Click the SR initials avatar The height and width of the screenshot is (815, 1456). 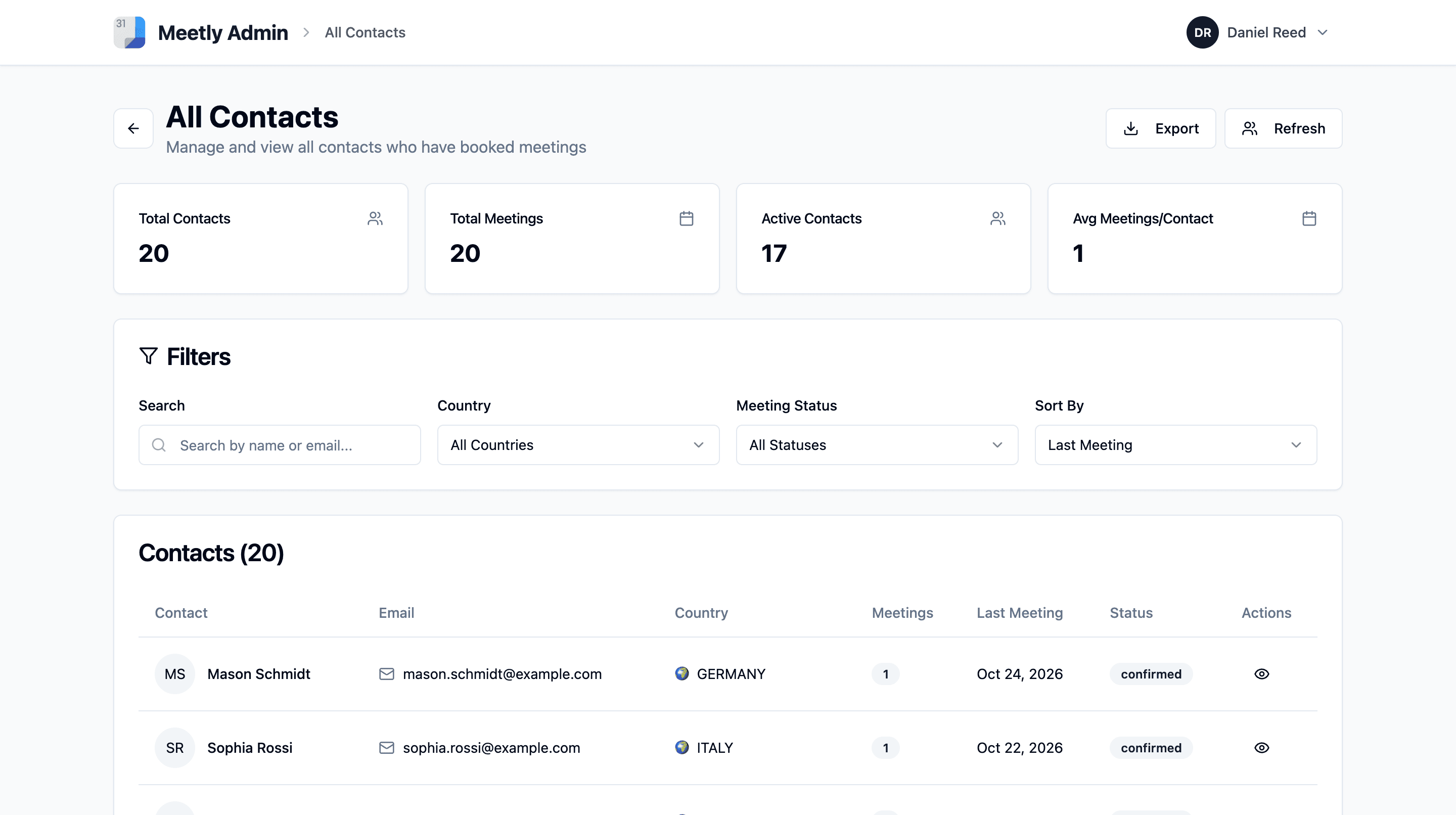click(174, 748)
